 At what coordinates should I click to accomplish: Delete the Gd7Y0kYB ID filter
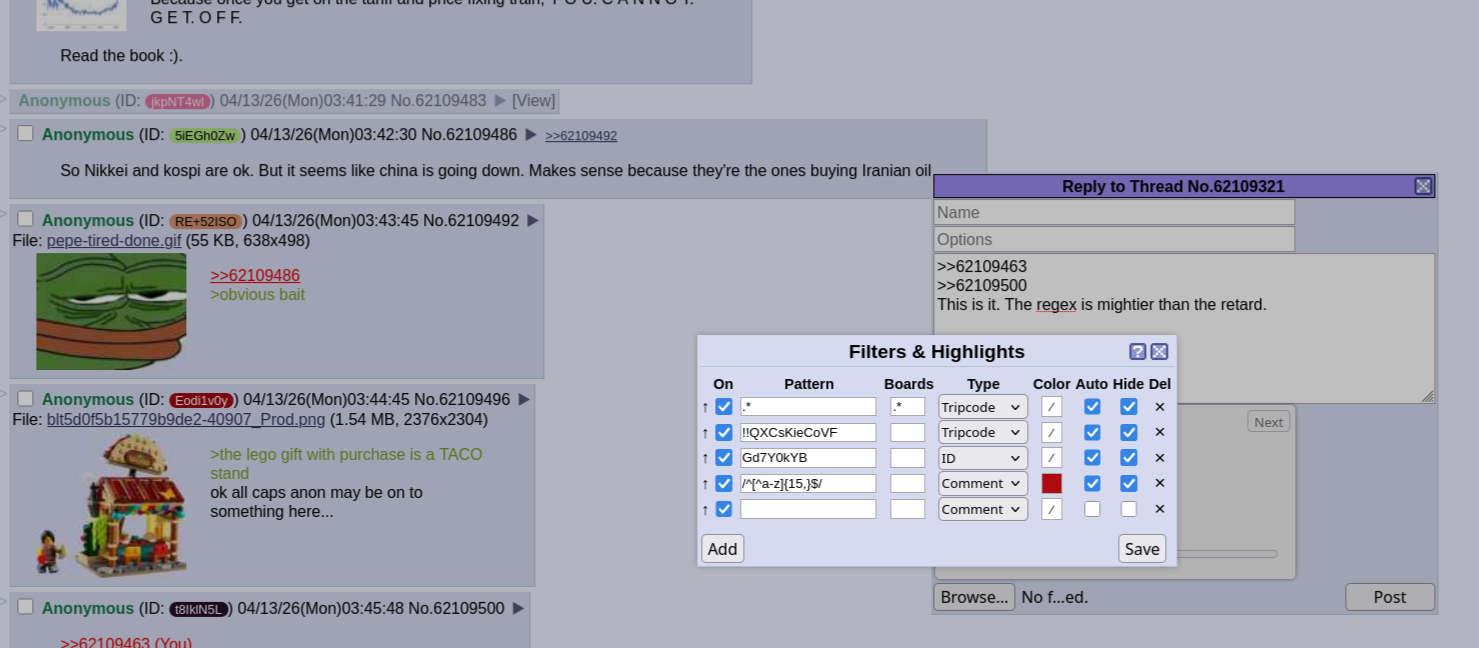pyautogui.click(x=1160, y=458)
